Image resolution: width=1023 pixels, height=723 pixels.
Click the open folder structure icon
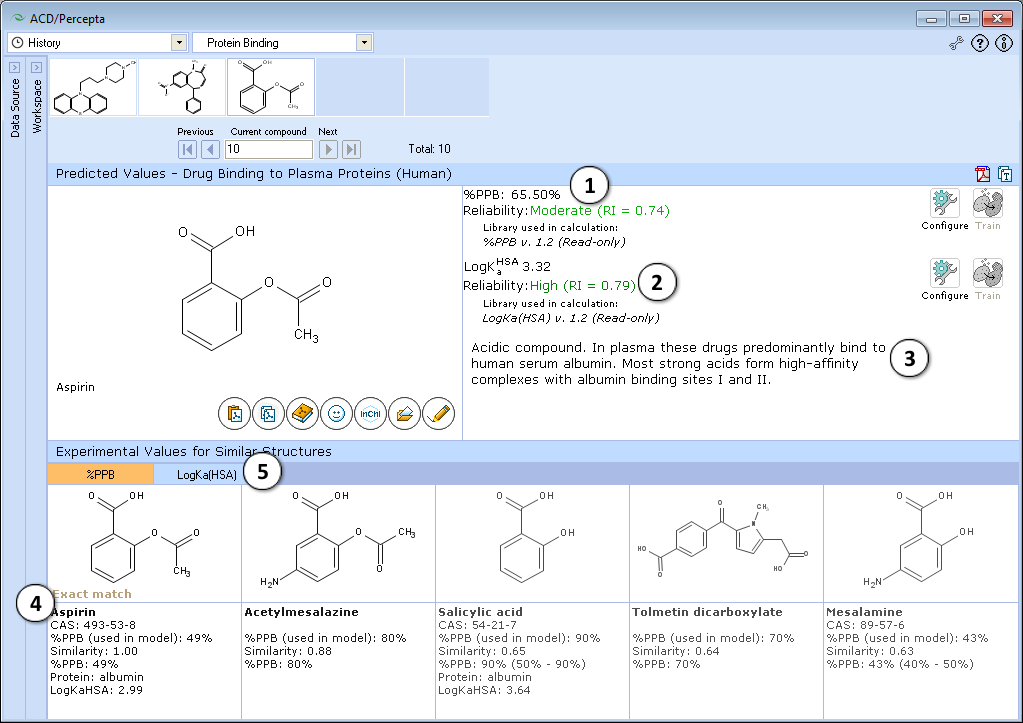[x=405, y=414]
